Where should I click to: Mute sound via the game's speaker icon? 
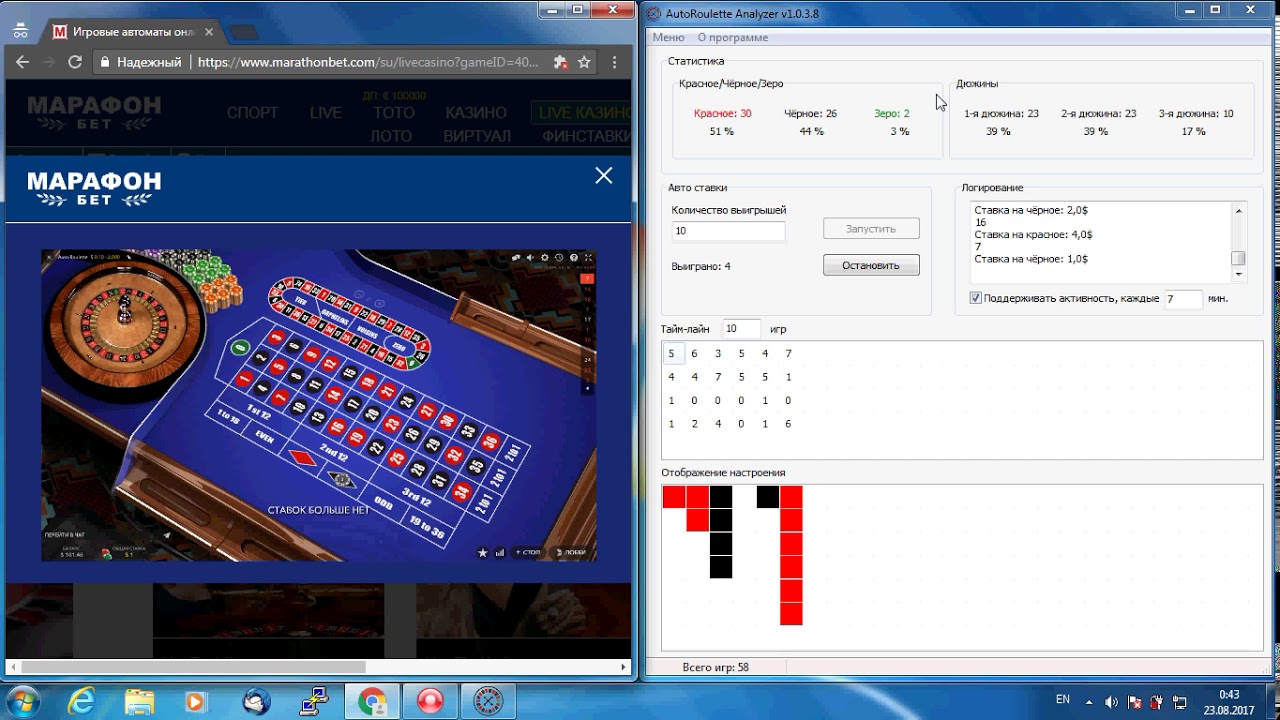click(x=530, y=257)
